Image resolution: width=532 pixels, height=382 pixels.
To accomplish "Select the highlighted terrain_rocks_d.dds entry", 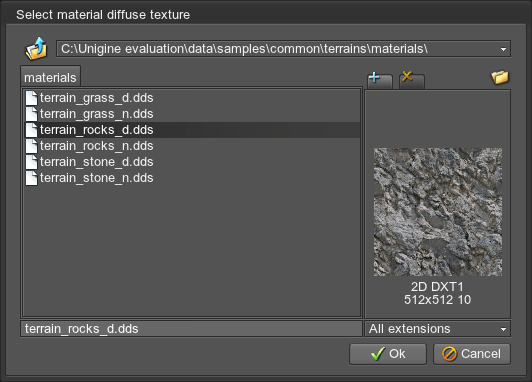I will click(192, 130).
